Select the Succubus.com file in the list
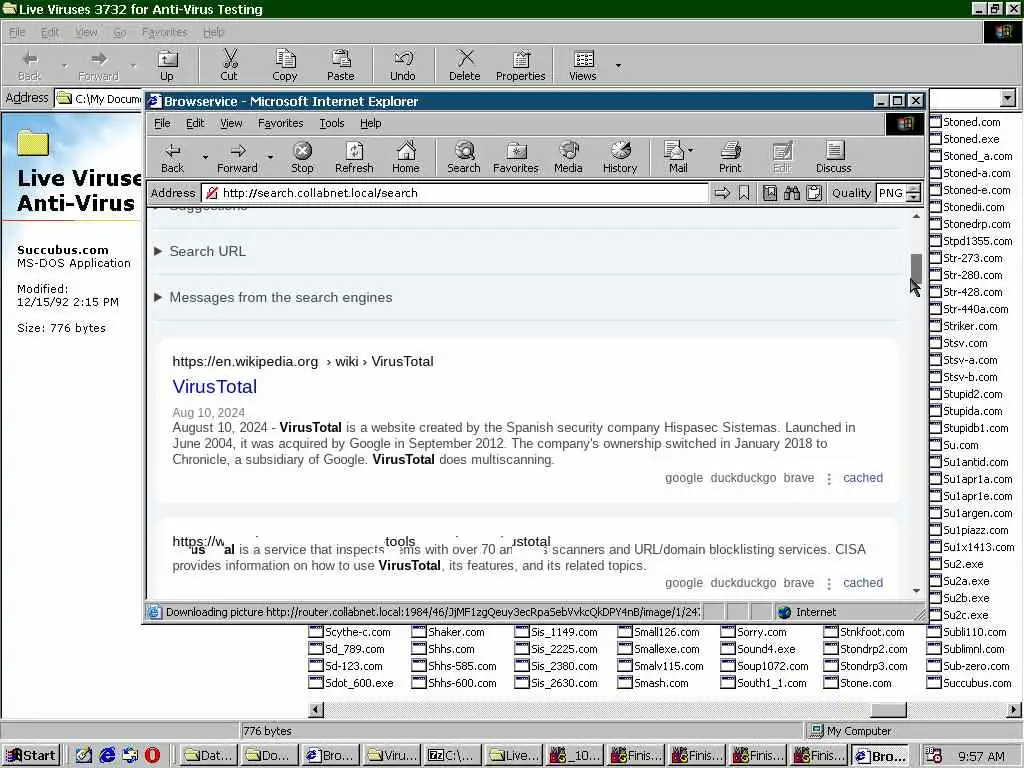 coord(969,683)
